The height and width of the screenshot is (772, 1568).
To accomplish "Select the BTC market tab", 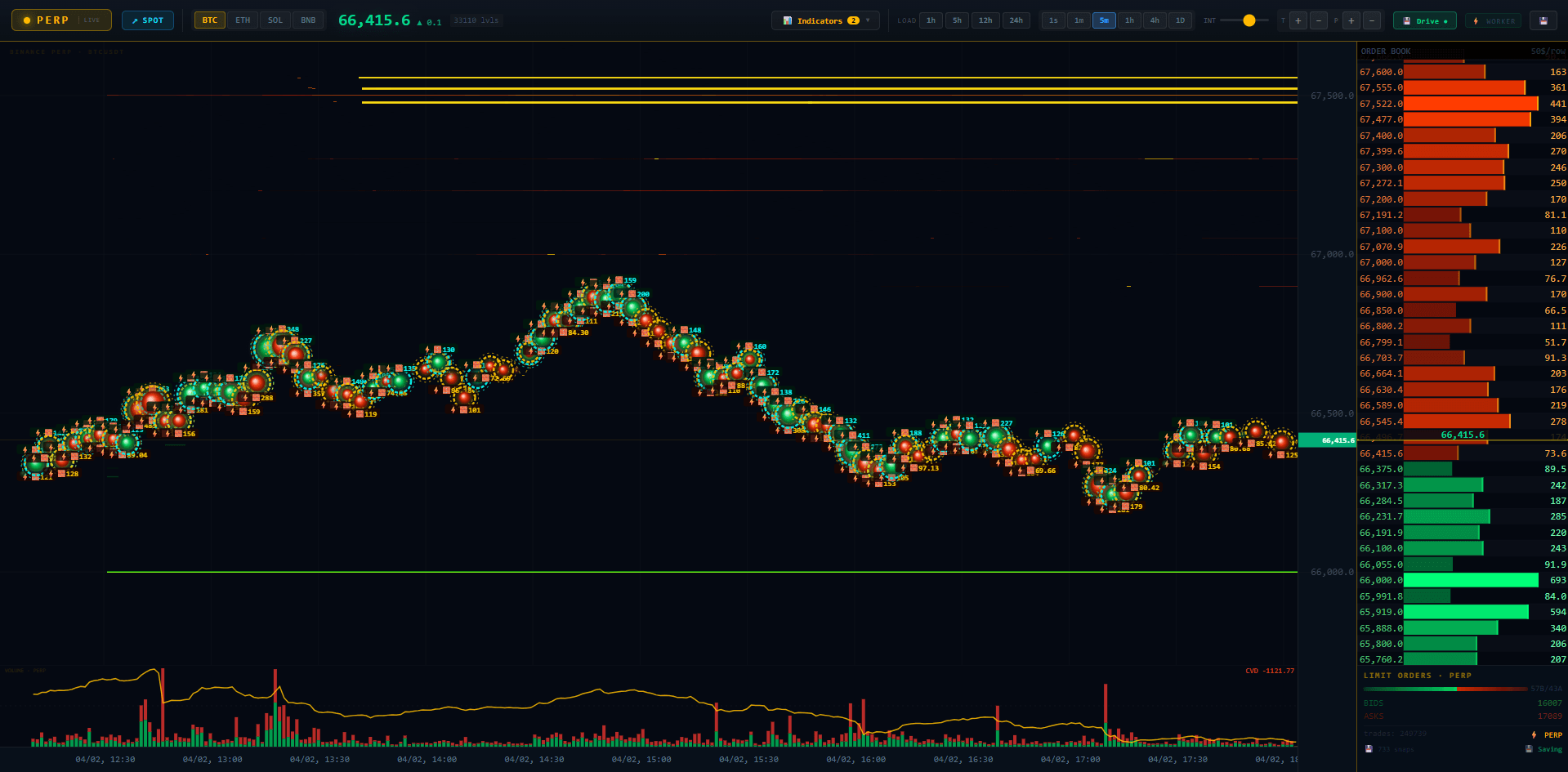I will tap(209, 20).
